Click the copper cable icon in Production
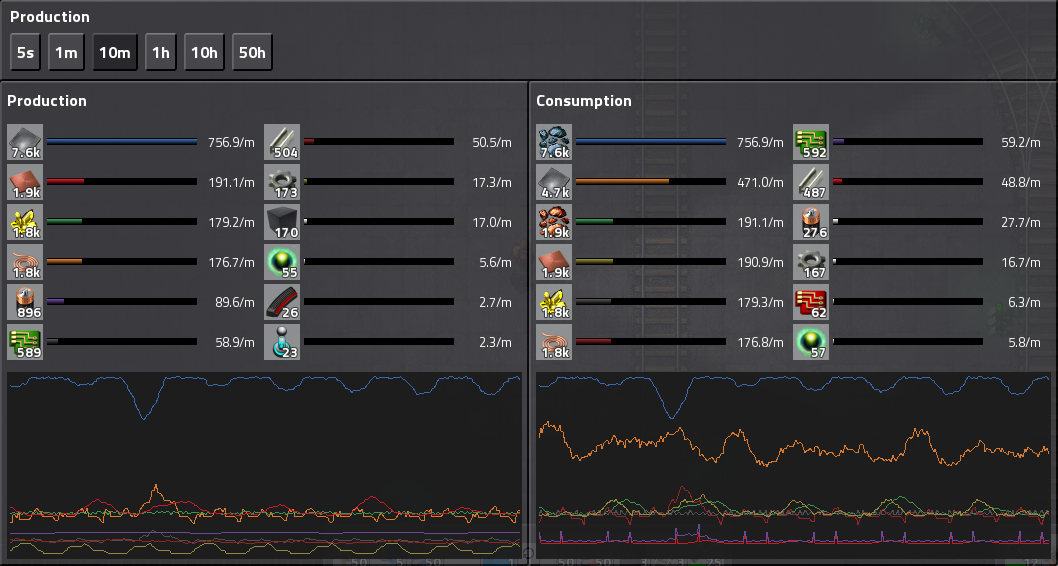This screenshot has height=566, width=1058. [x=25, y=262]
